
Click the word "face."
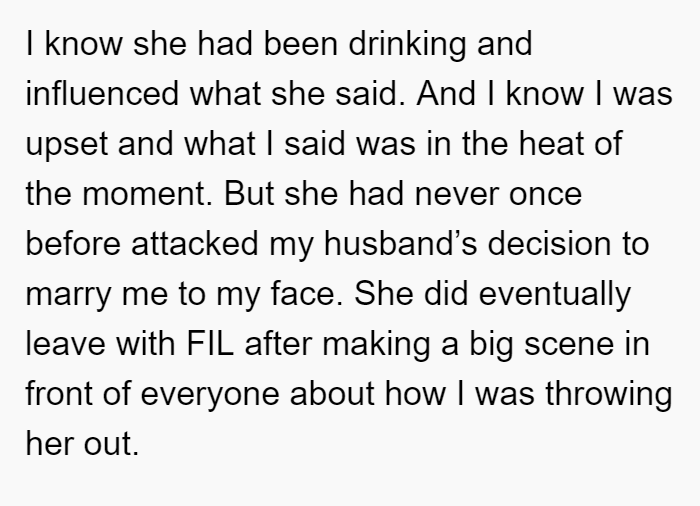[307, 294]
